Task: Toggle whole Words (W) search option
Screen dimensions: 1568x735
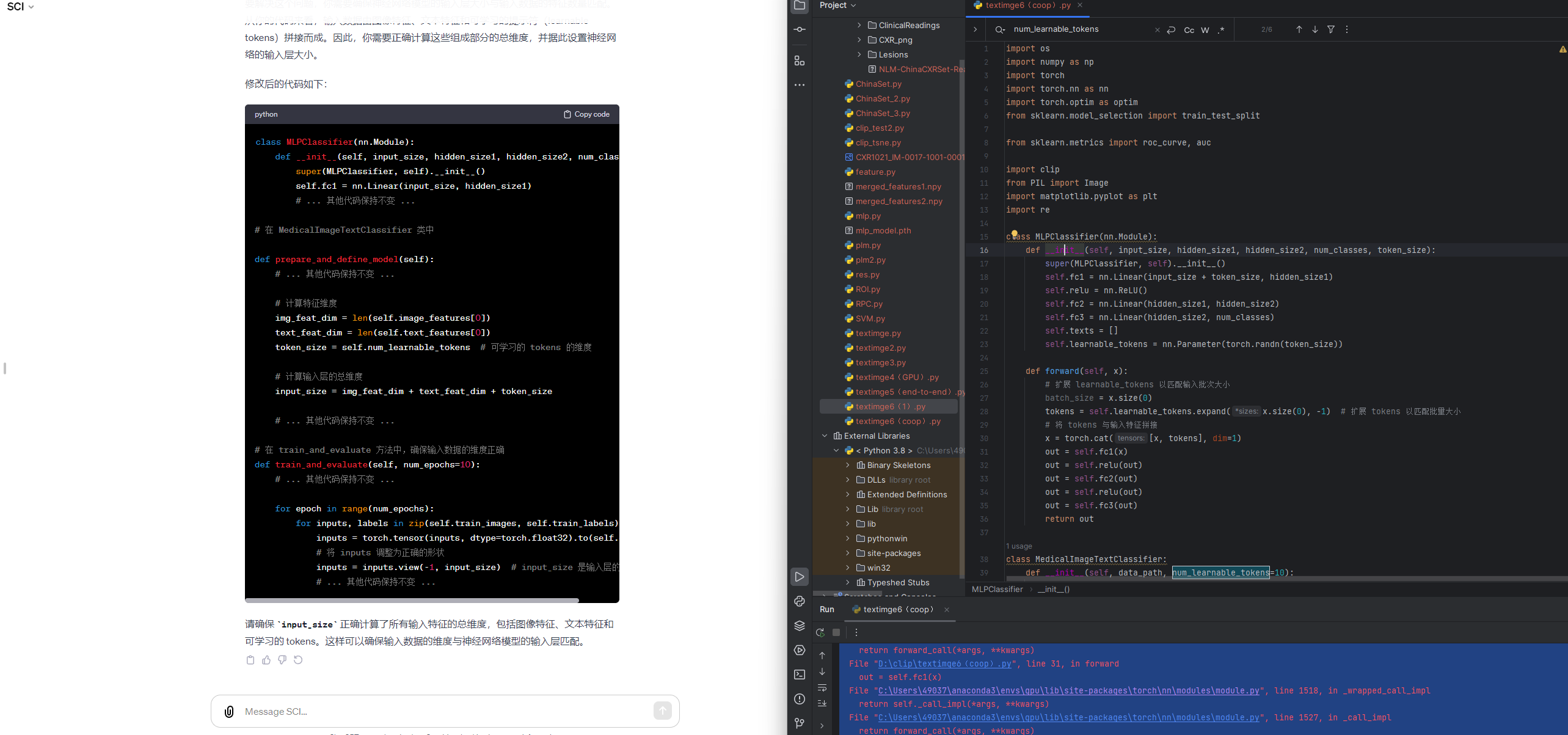Action: tap(1205, 30)
